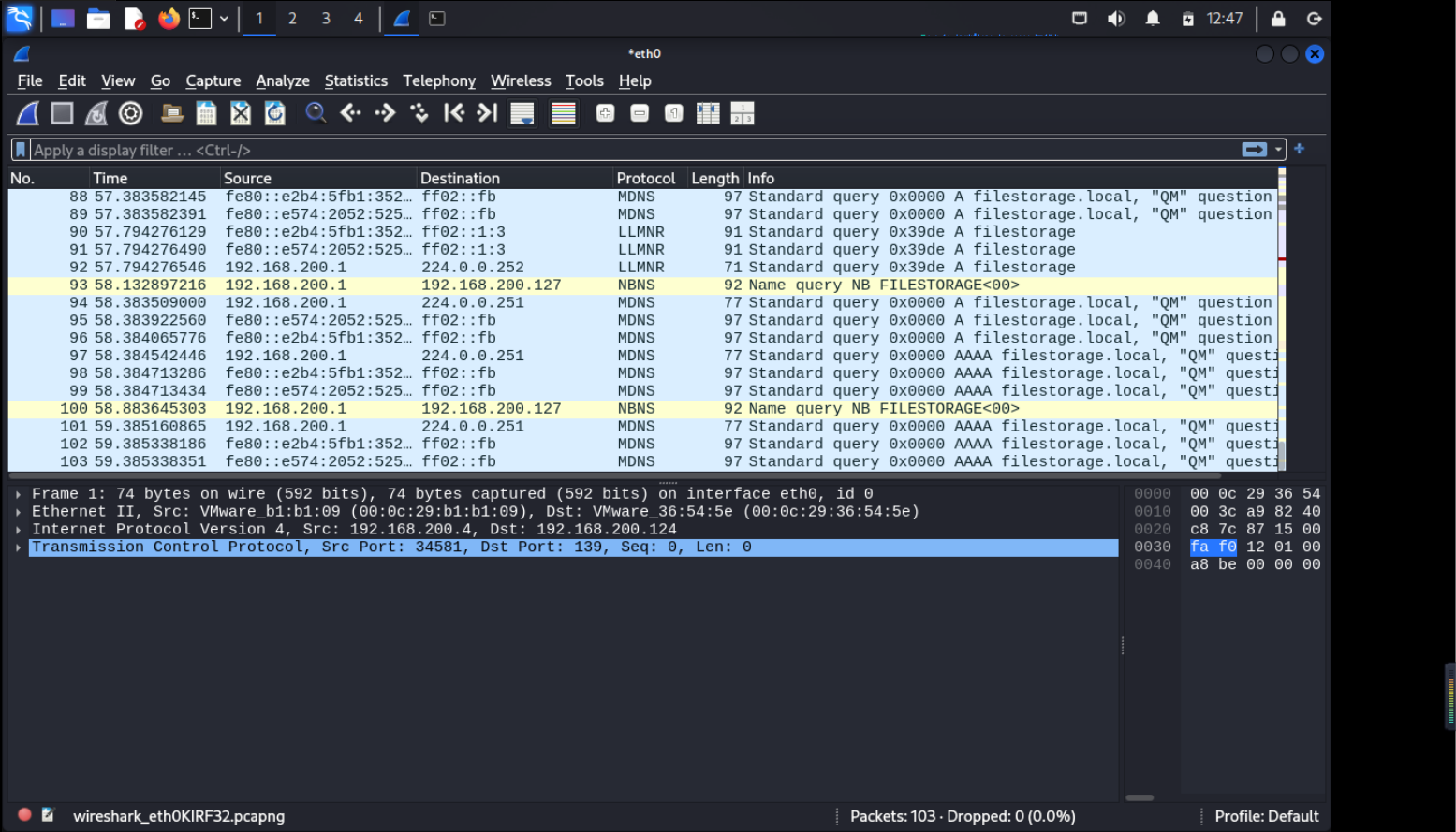Expand Transmission Control Protocol details

click(19, 547)
